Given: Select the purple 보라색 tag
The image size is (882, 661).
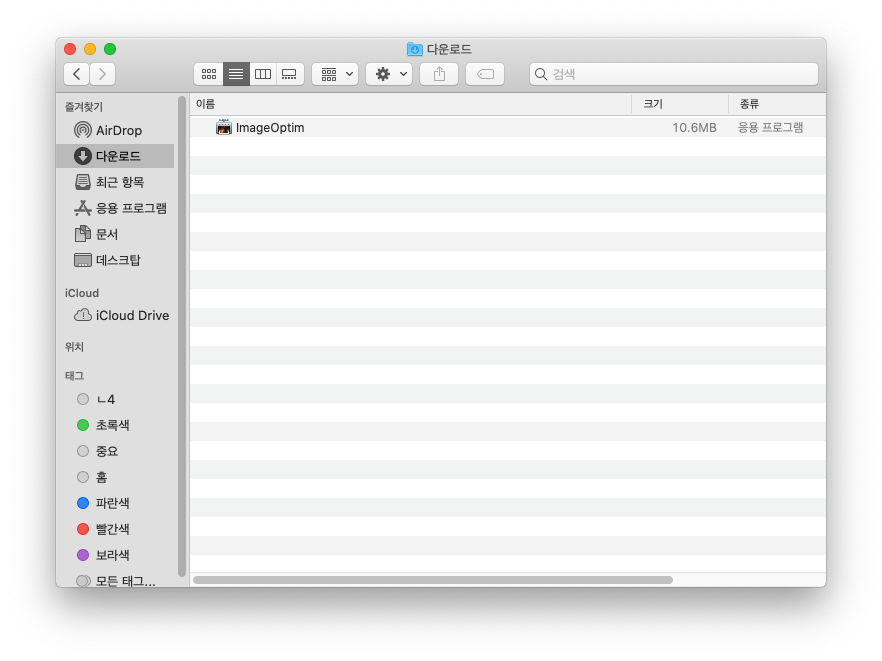Looking at the screenshot, I should [x=115, y=555].
